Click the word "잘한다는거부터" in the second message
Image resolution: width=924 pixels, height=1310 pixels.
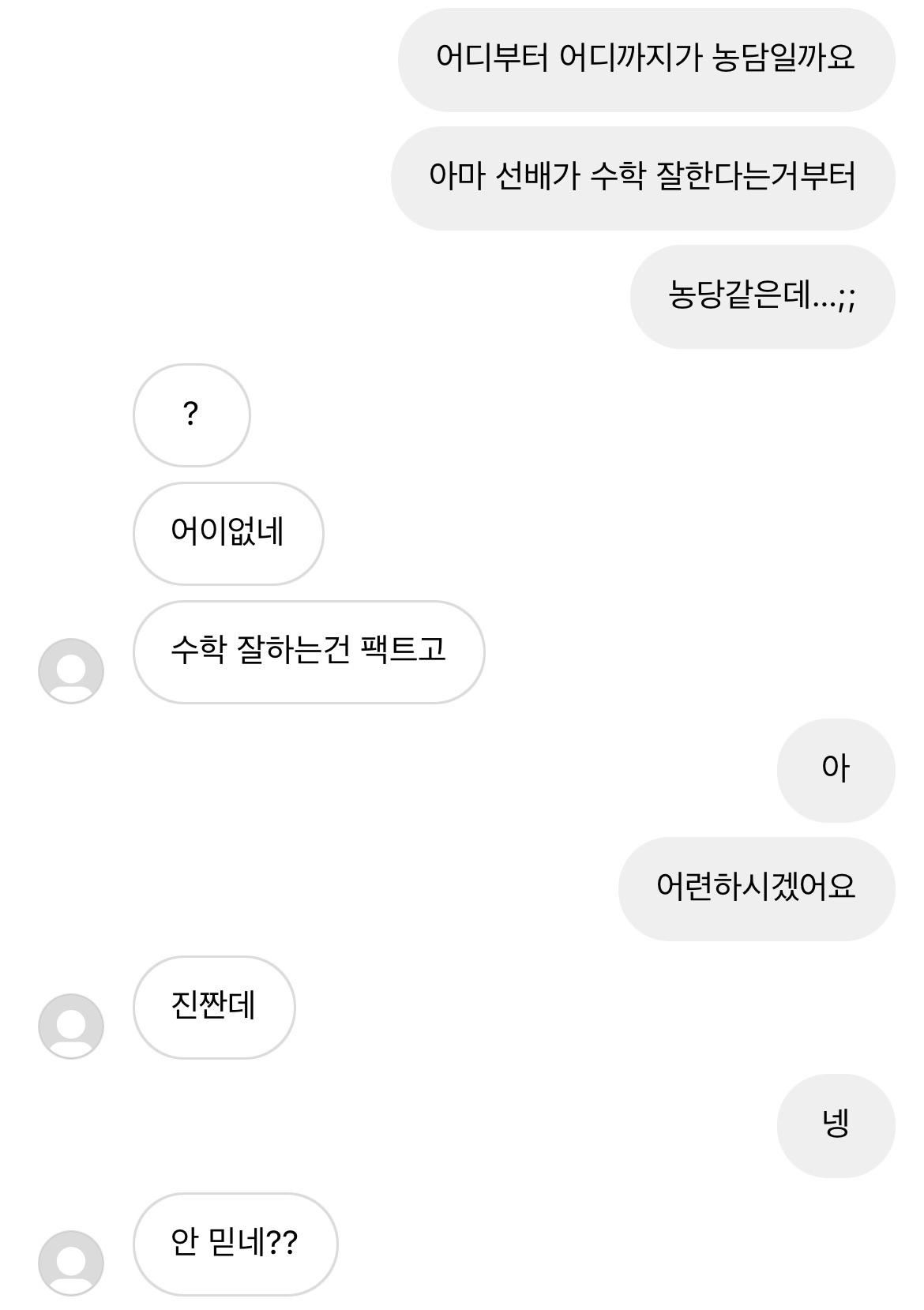[x=756, y=176]
